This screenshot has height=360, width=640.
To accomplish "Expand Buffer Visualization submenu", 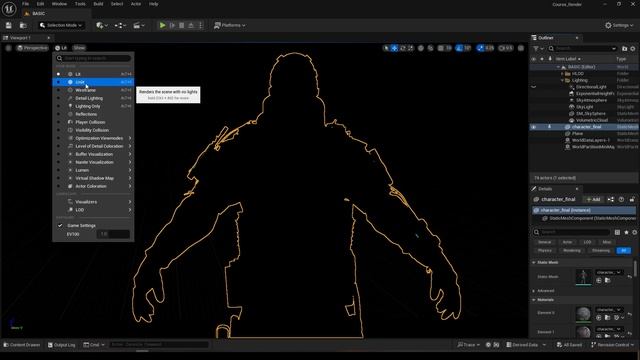I will 93,154.
